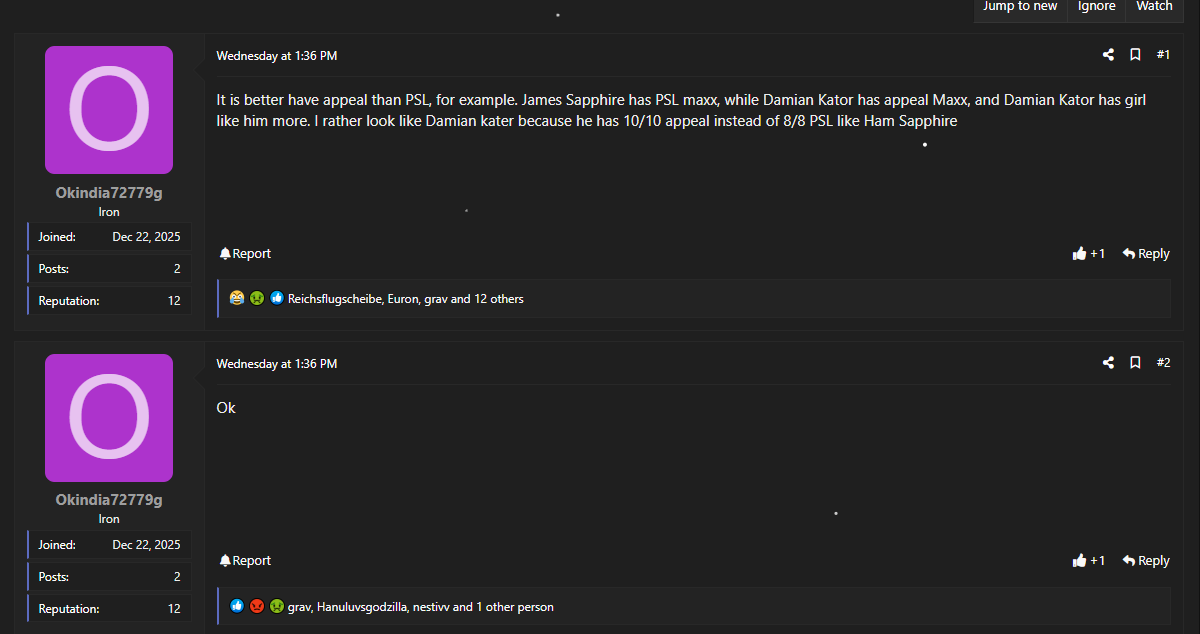Reply to the second post
Image resolution: width=1200 pixels, height=634 pixels.
1146,561
